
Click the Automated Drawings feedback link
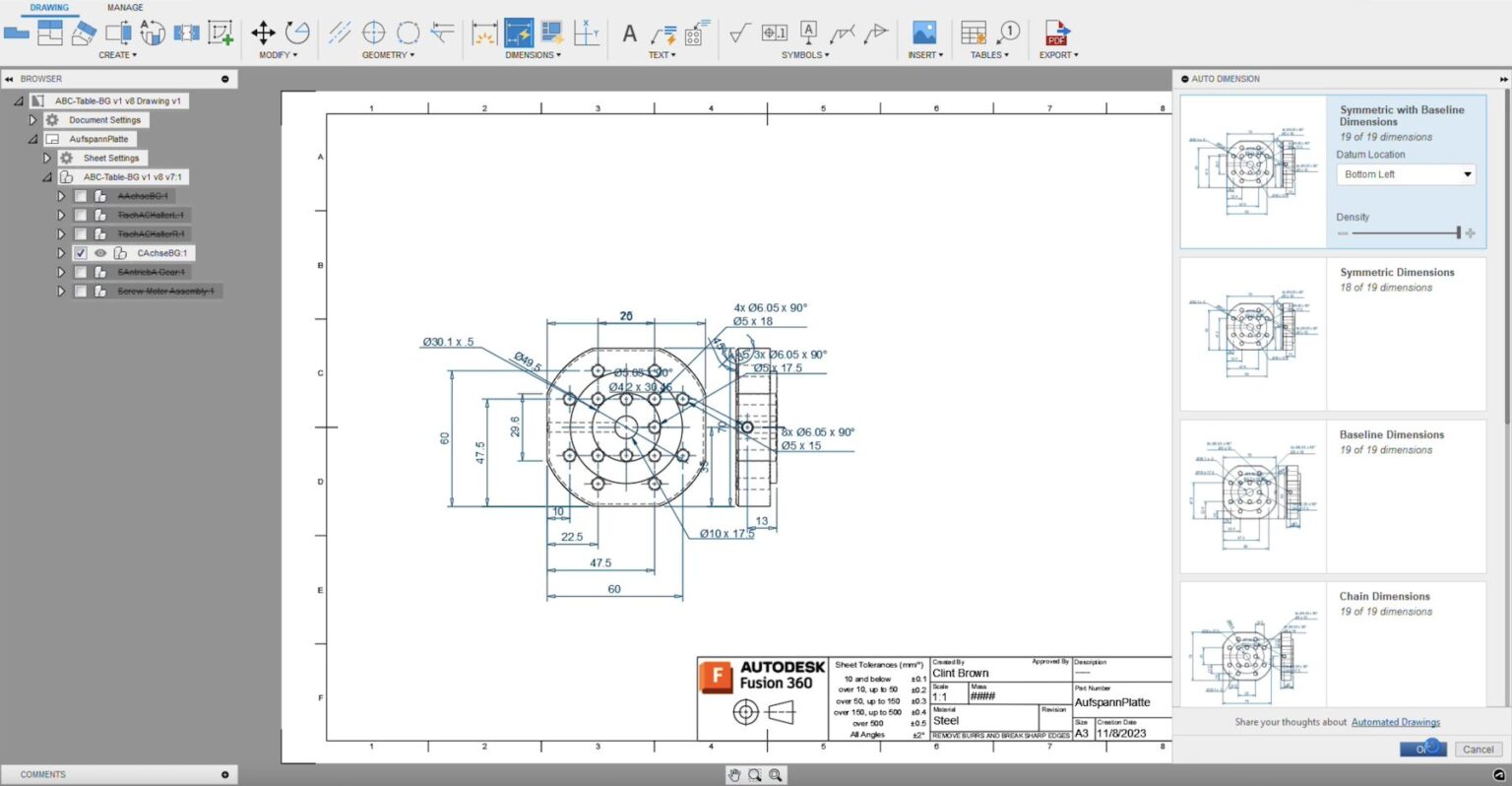click(x=1395, y=722)
